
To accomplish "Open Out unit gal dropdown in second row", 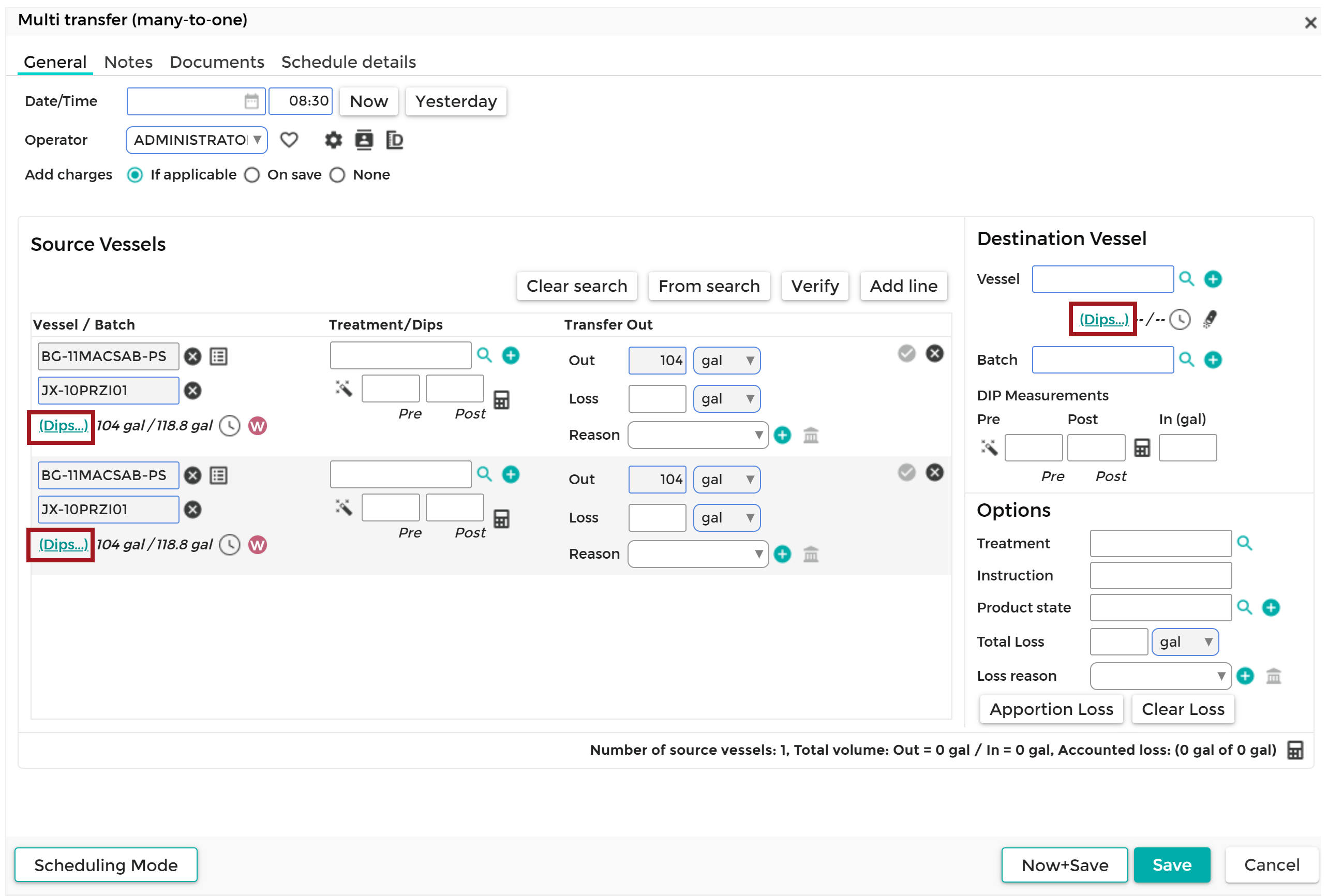I will 726,480.
